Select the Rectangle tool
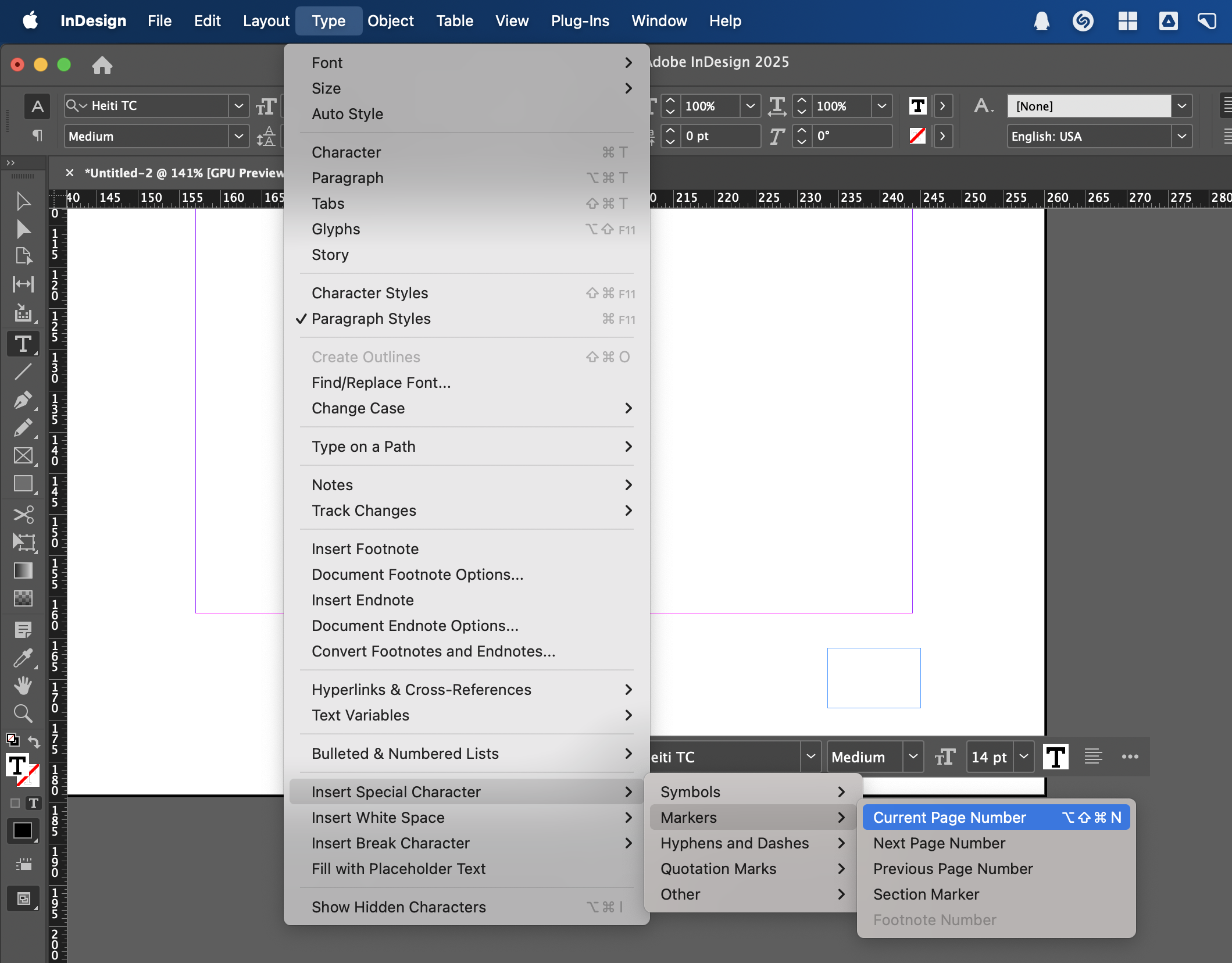The image size is (1232, 963). click(23, 484)
